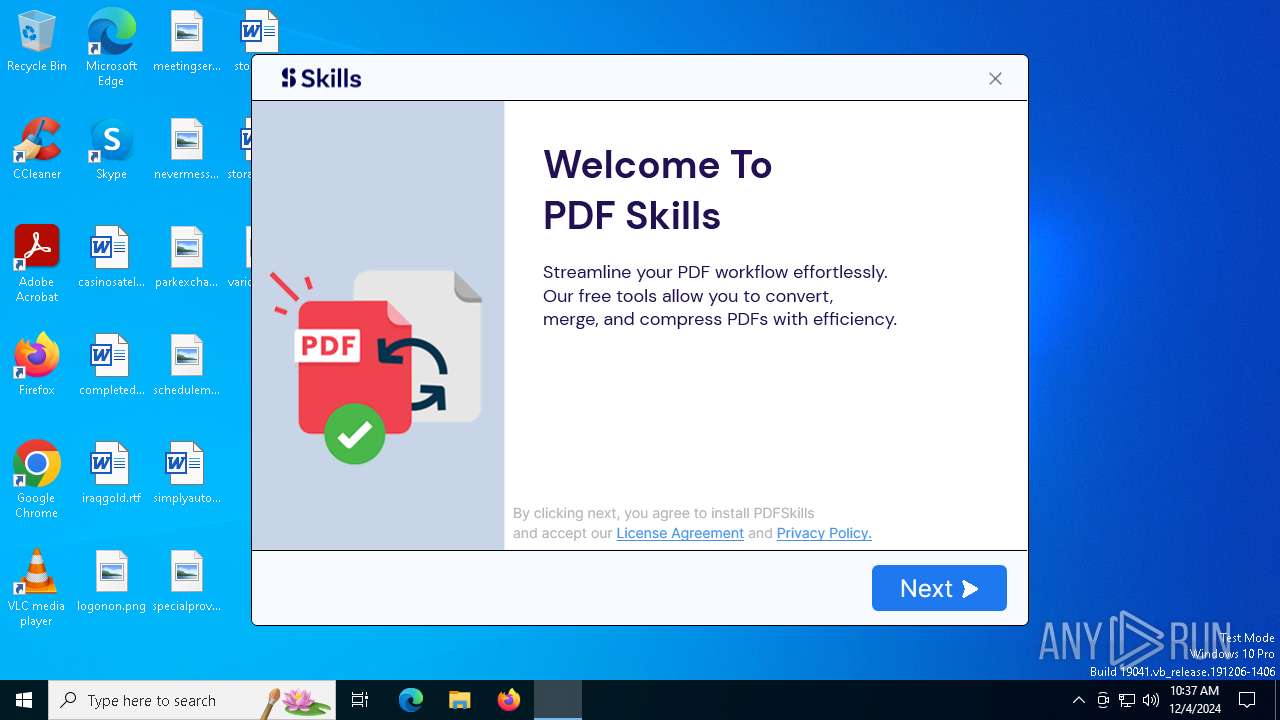Open the Privacy Policy link
This screenshot has height=720, width=1280.
click(x=824, y=533)
